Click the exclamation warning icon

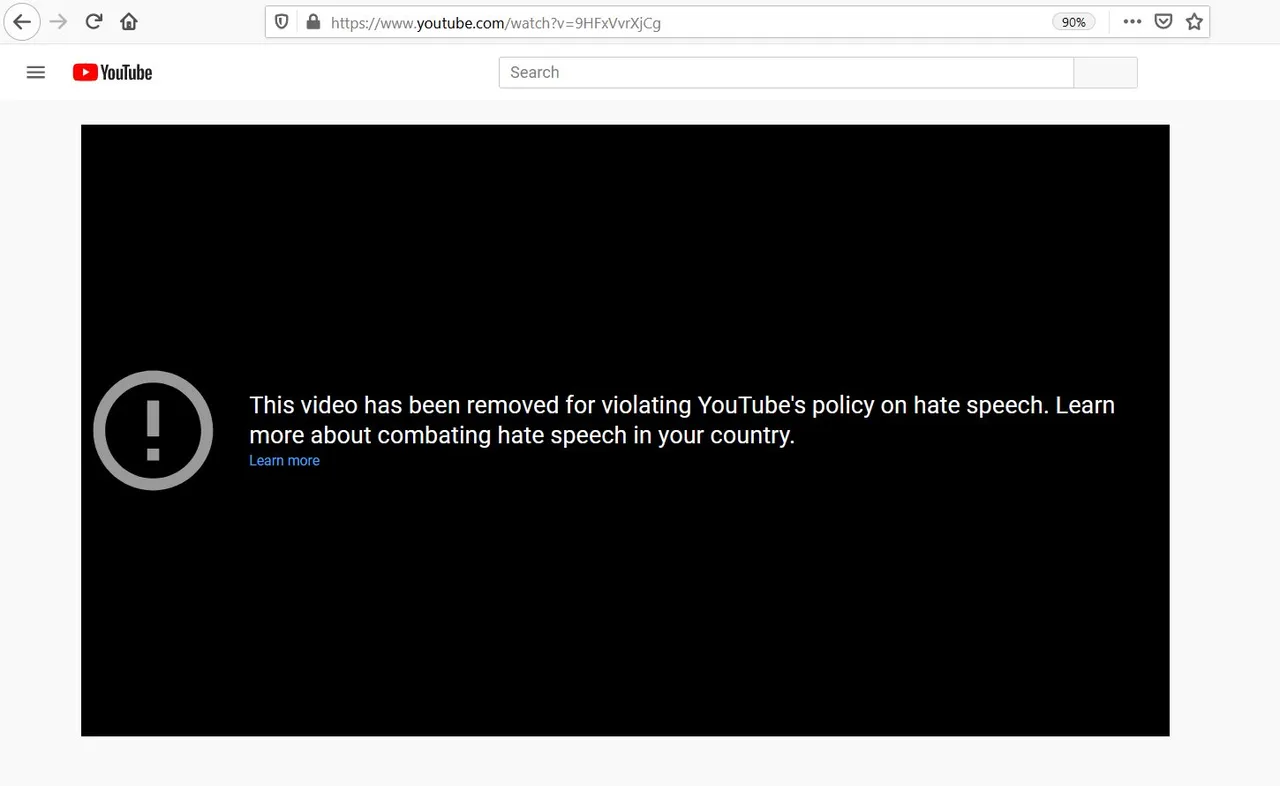click(153, 430)
